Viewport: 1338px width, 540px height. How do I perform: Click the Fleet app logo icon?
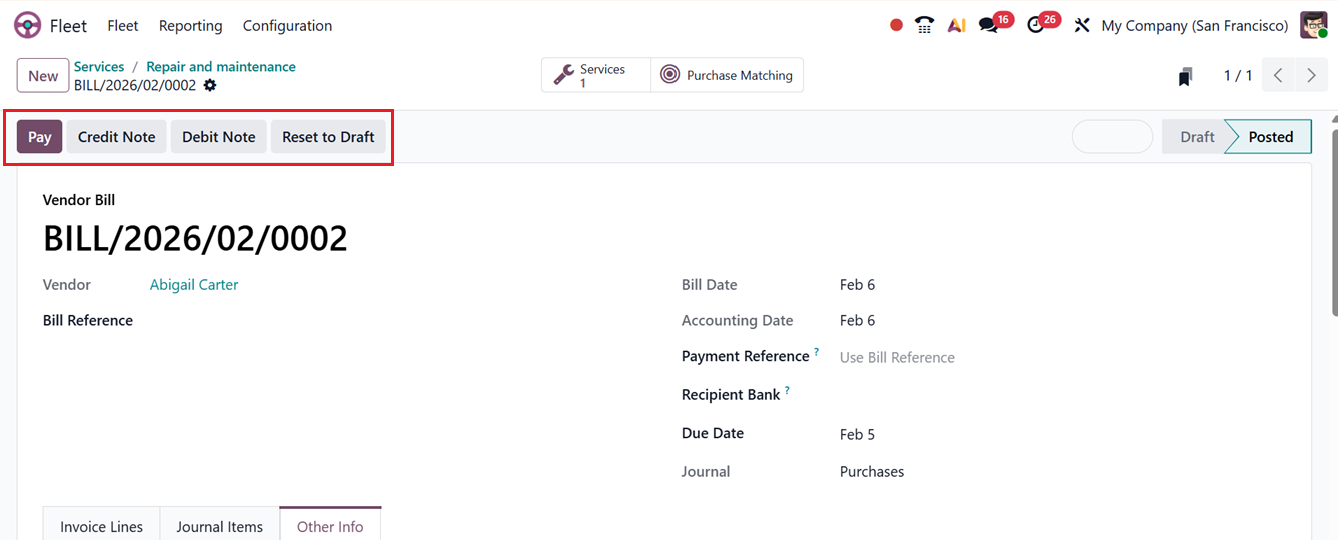click(x=27, y=26)
